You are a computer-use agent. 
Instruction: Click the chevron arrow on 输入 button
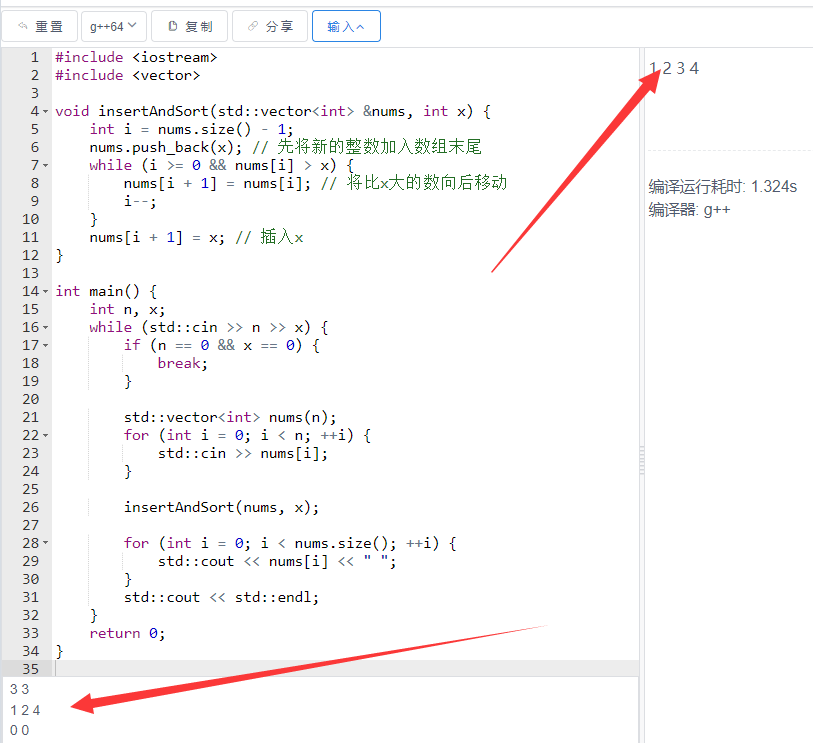pos(360,26)
